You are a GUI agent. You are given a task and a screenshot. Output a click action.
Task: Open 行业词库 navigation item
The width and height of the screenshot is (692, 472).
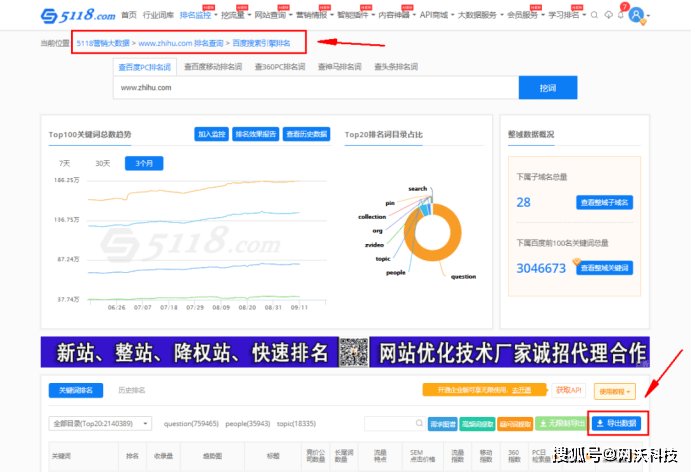158,15
